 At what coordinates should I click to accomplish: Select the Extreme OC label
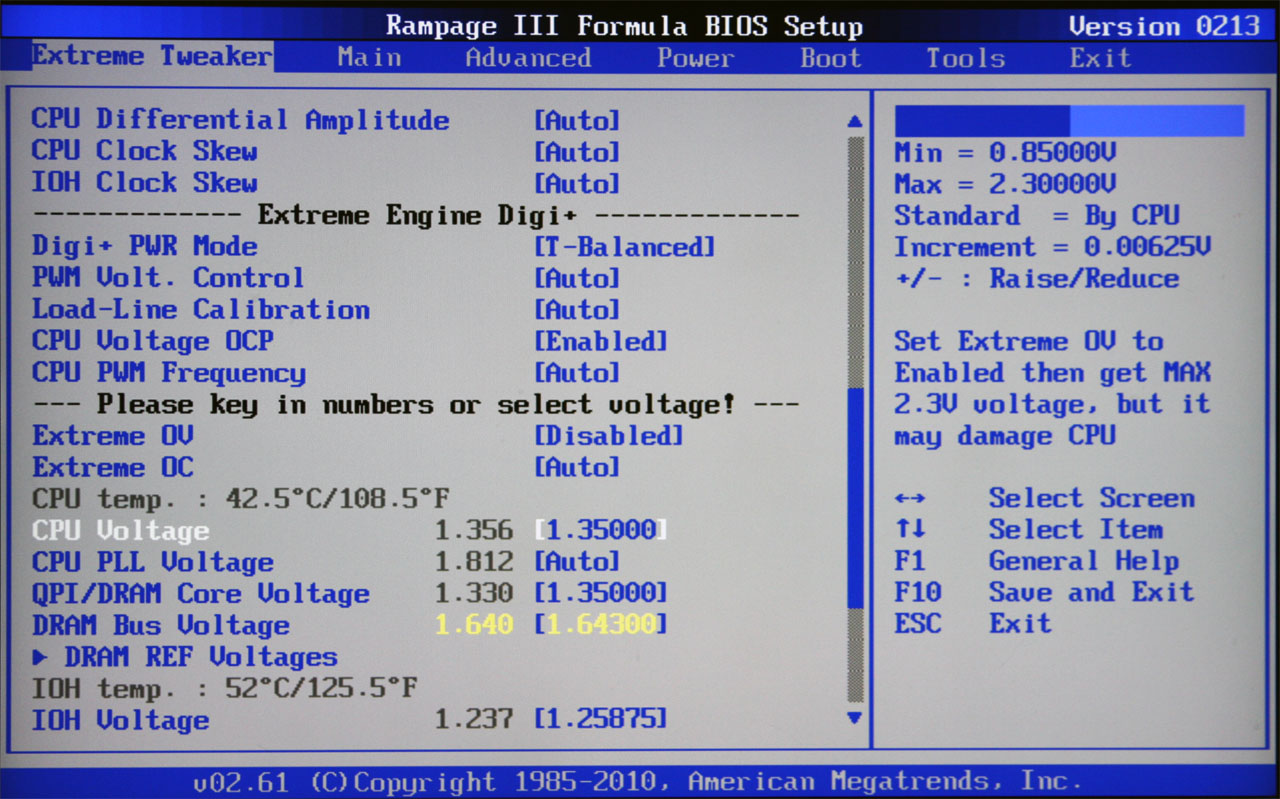click(112, 467)
